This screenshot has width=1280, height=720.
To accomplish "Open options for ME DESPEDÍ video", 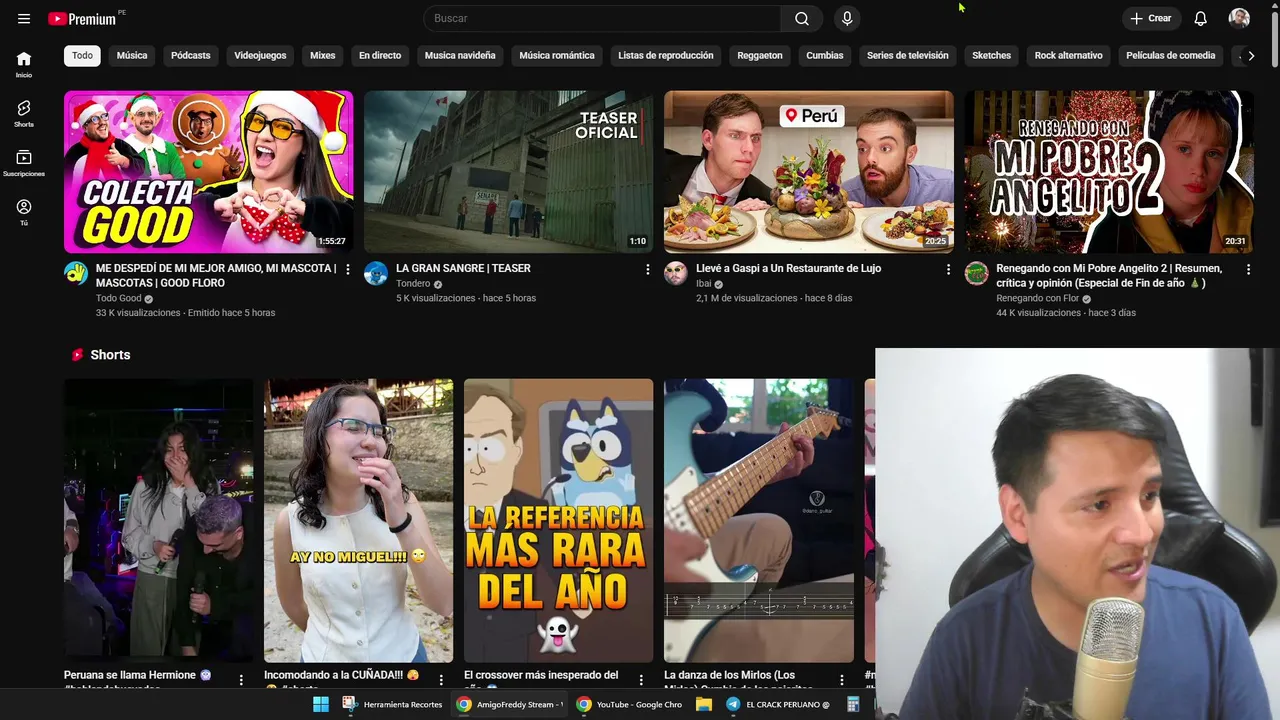I will coord(348,269).
